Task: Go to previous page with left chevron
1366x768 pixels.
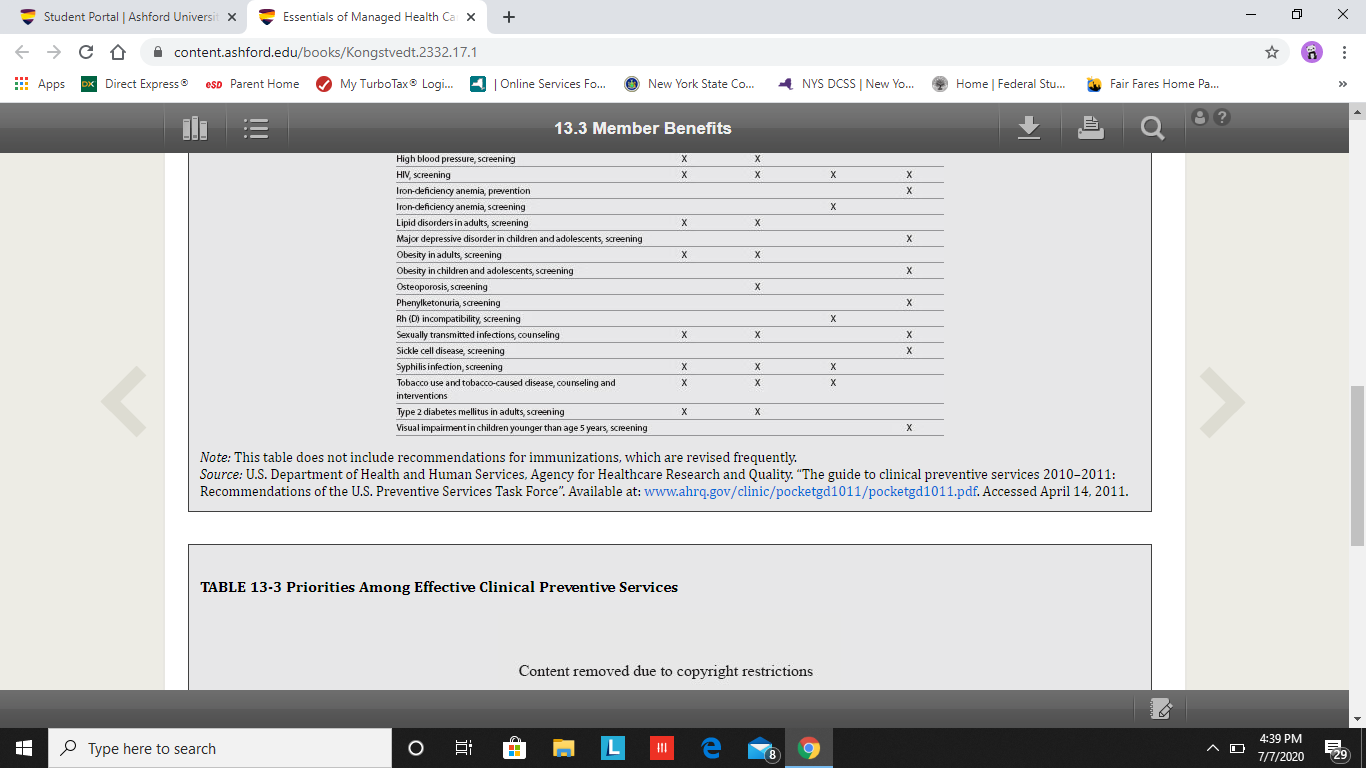Action: pyautogui.click(x=124, y=402)
